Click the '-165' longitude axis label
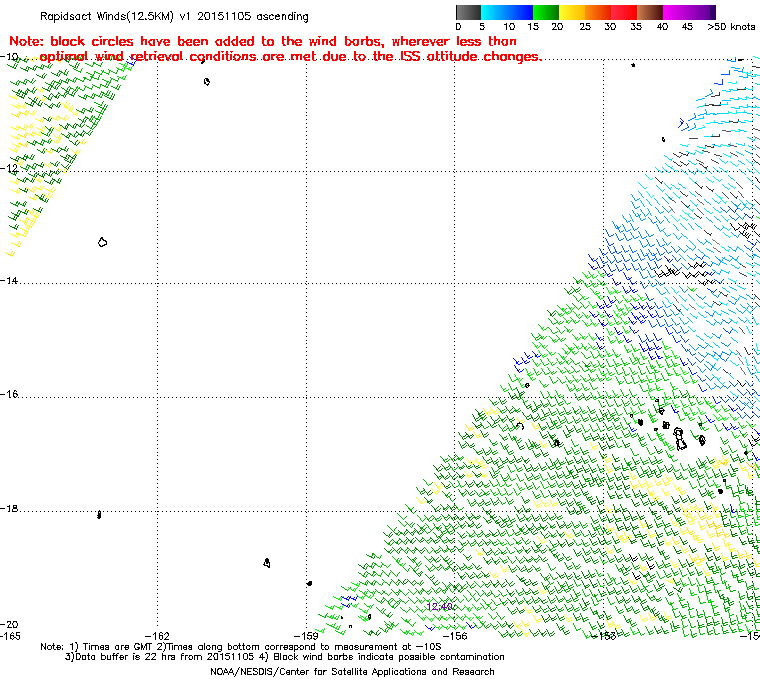 10,636
